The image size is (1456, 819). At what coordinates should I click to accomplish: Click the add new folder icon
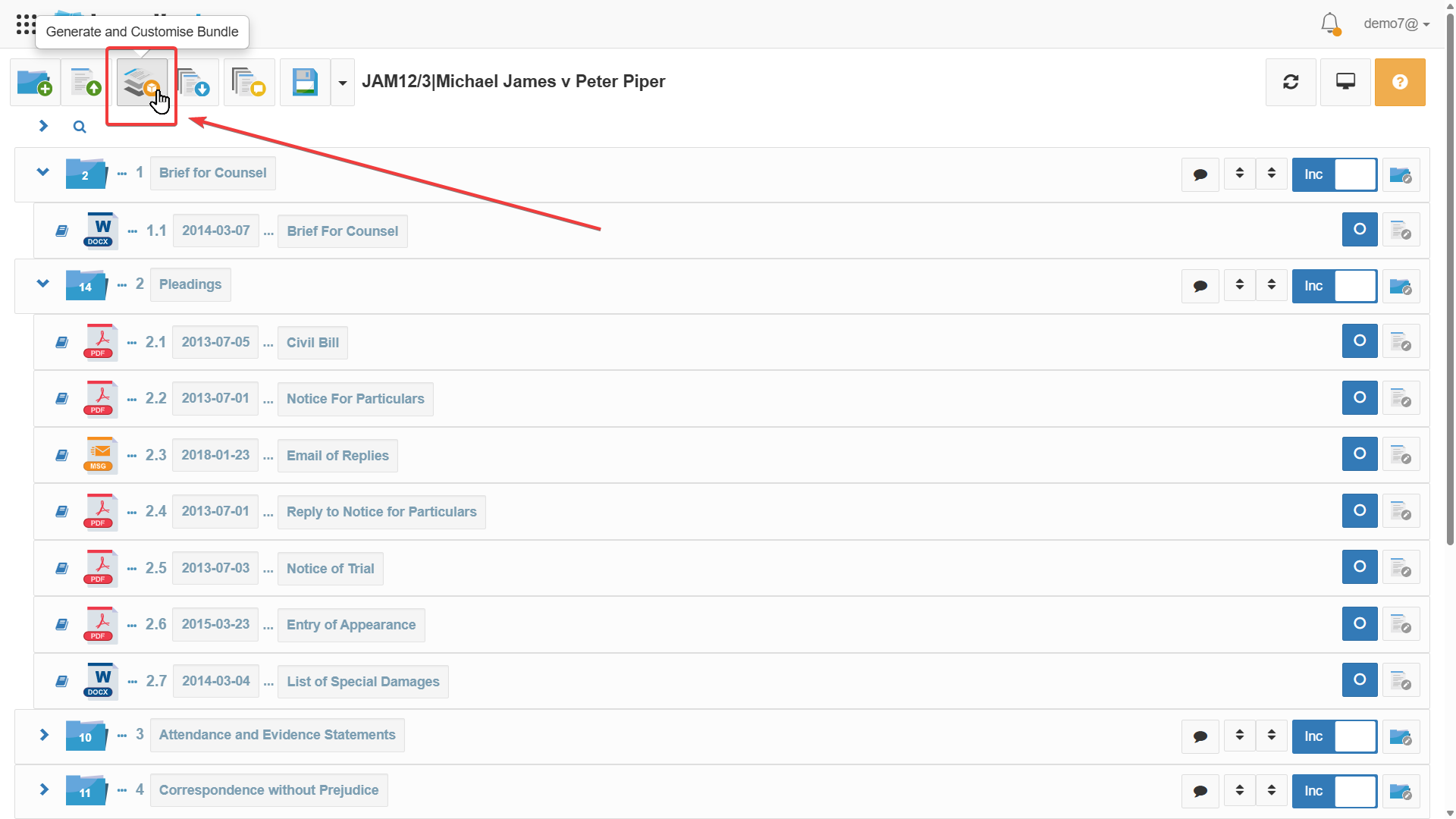point(35,83)
